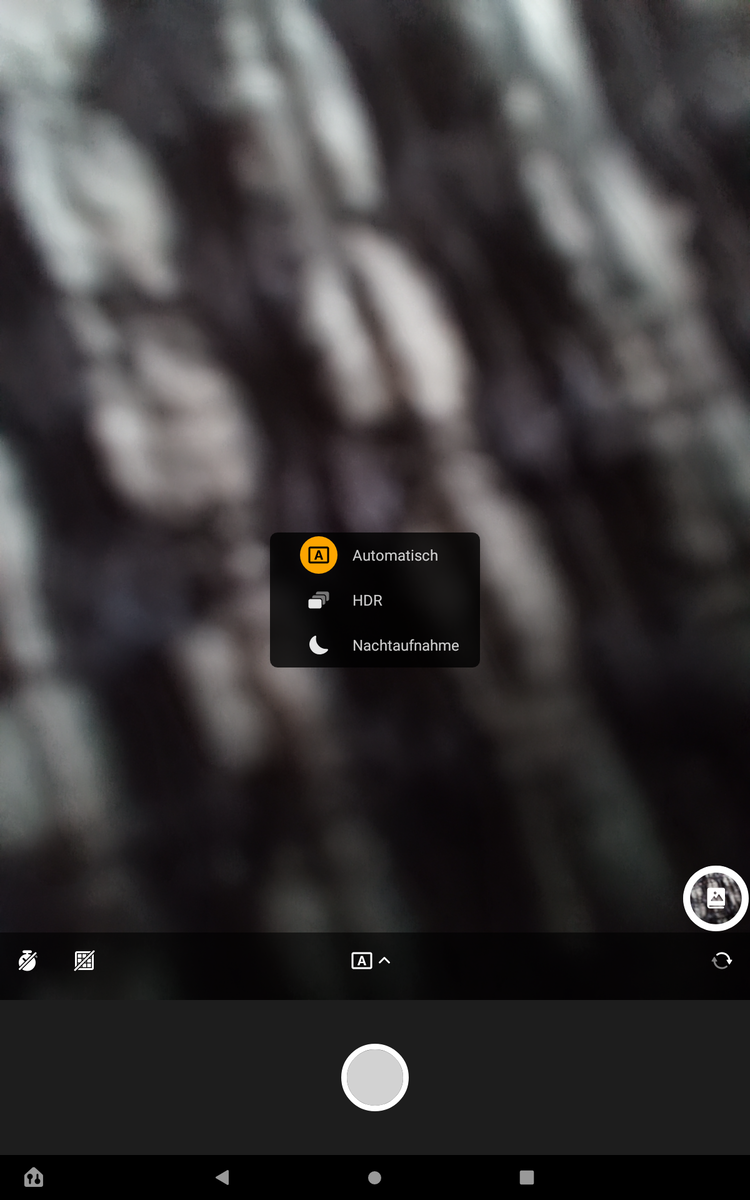750x1200 pixels.
Task: Tap the Android home circle button
Action: [x=375, y=1177]
